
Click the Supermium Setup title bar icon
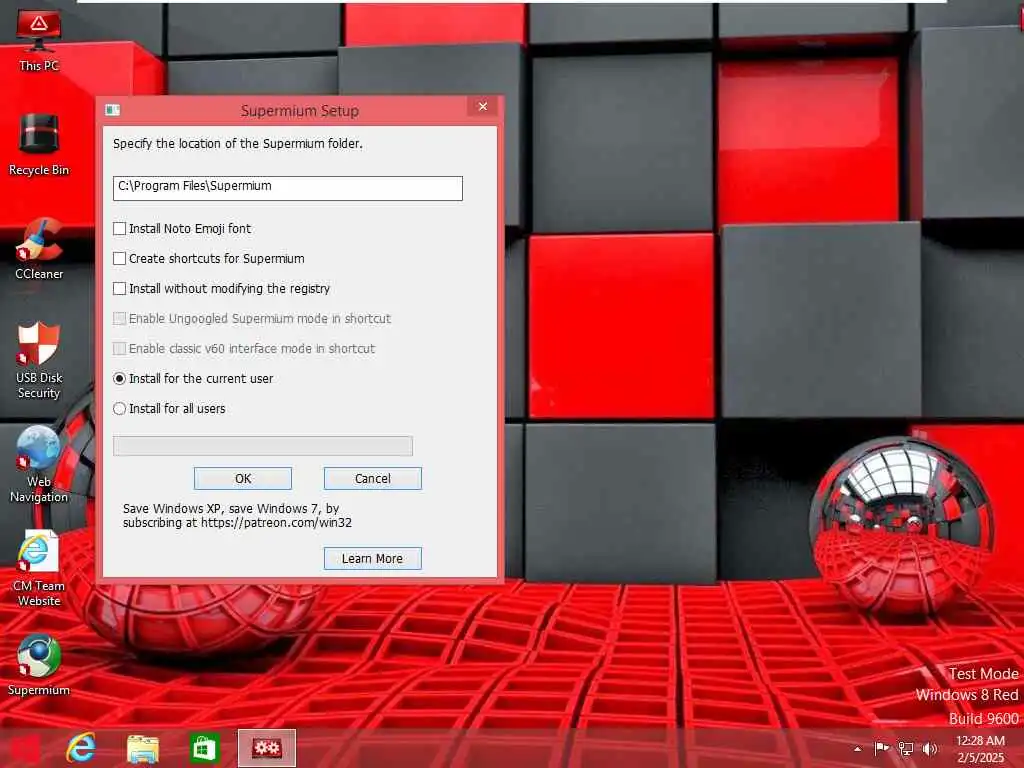(112, 110)
